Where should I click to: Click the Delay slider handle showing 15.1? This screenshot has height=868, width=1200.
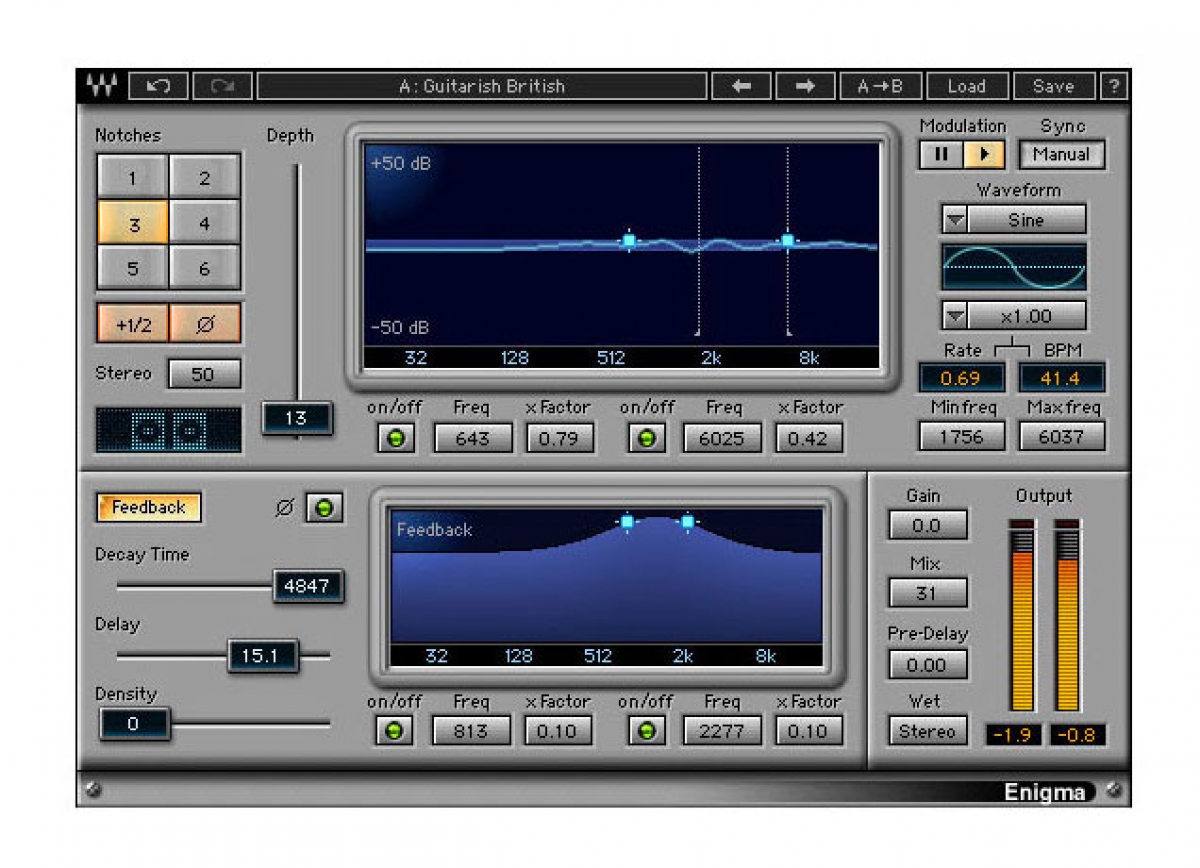(263, 656)
